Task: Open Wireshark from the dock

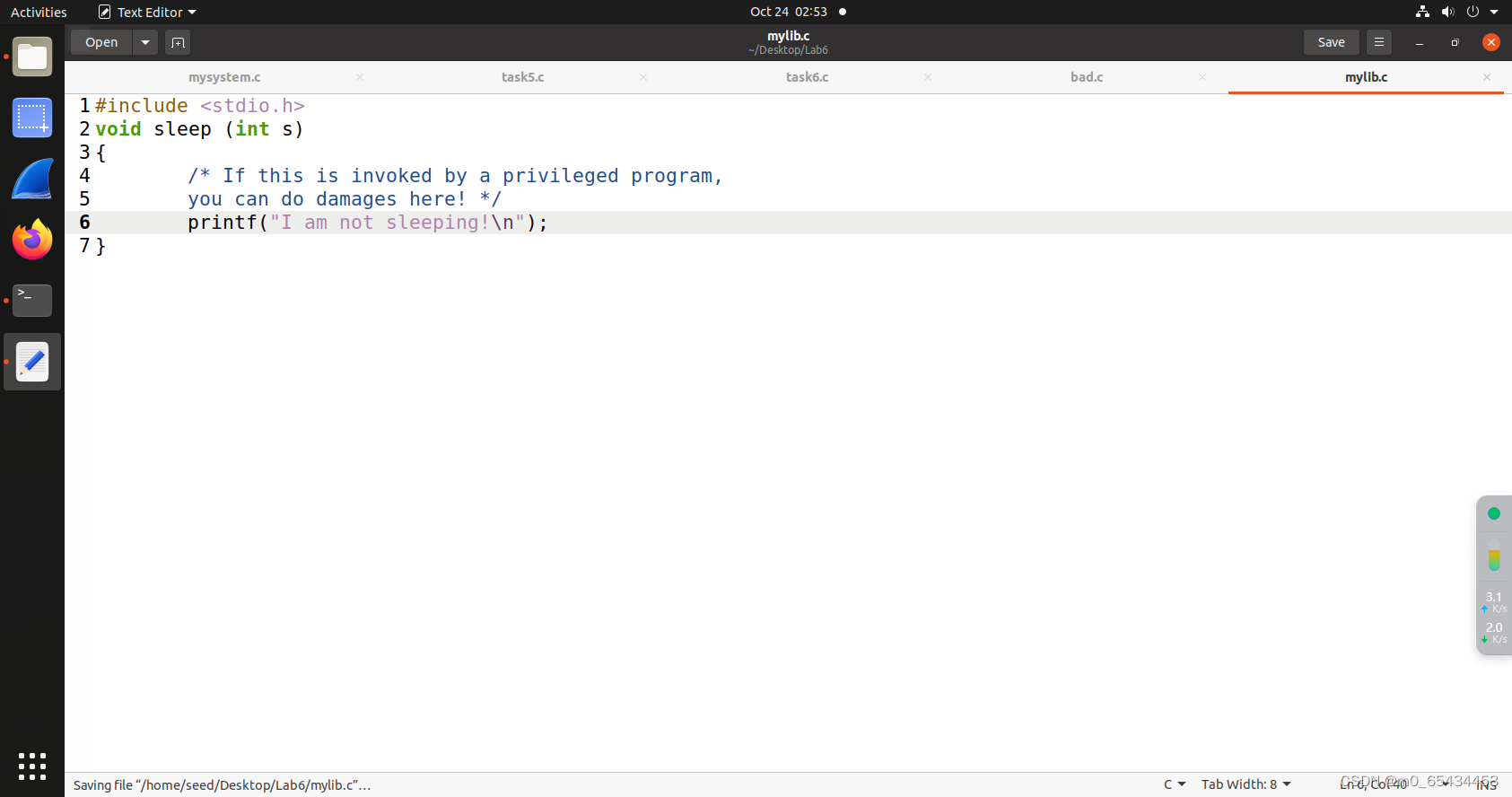Action: tap(32, 179)
